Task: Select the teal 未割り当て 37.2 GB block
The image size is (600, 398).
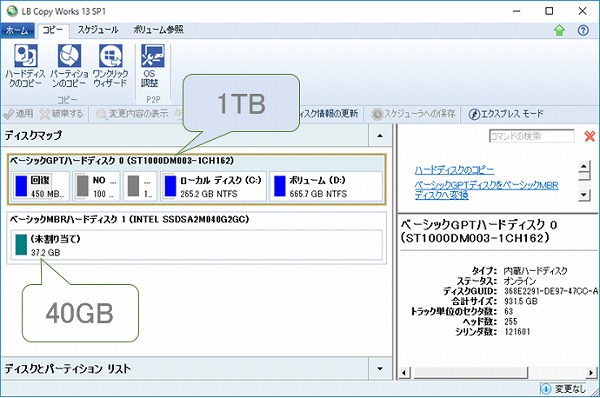Action: click(197, 245)
